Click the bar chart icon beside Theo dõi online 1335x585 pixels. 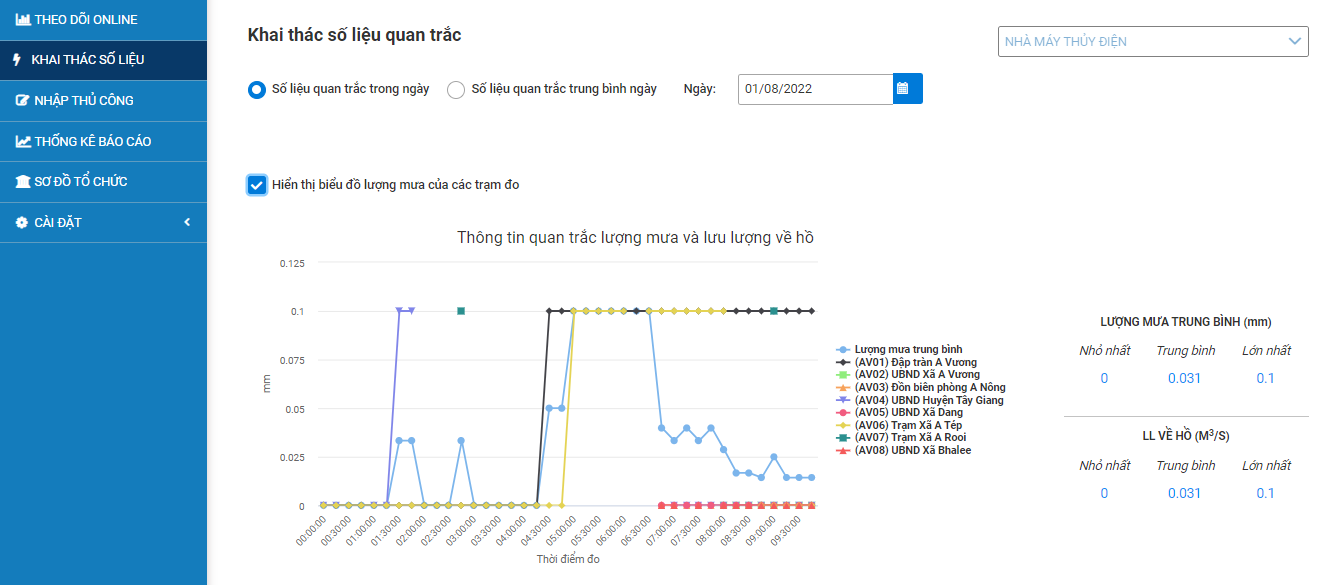click(x=23, y=20)
